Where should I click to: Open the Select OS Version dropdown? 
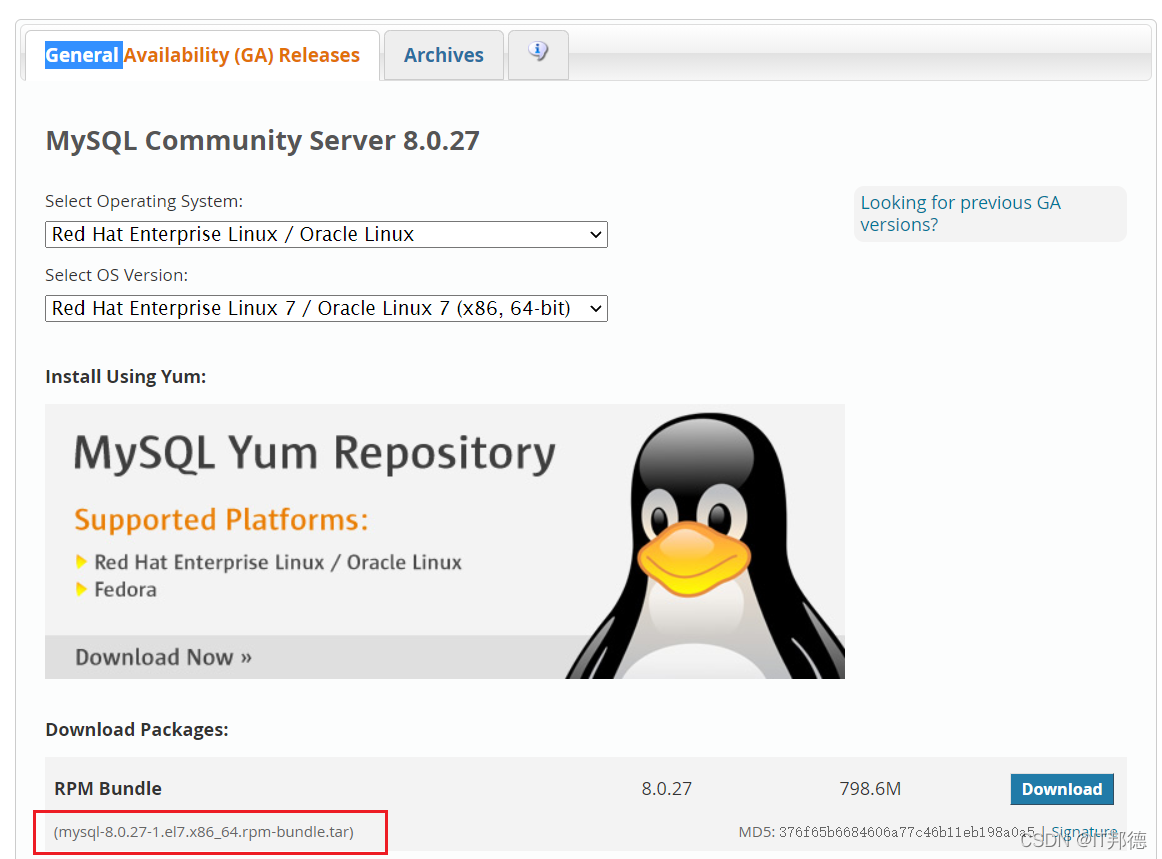326,308
